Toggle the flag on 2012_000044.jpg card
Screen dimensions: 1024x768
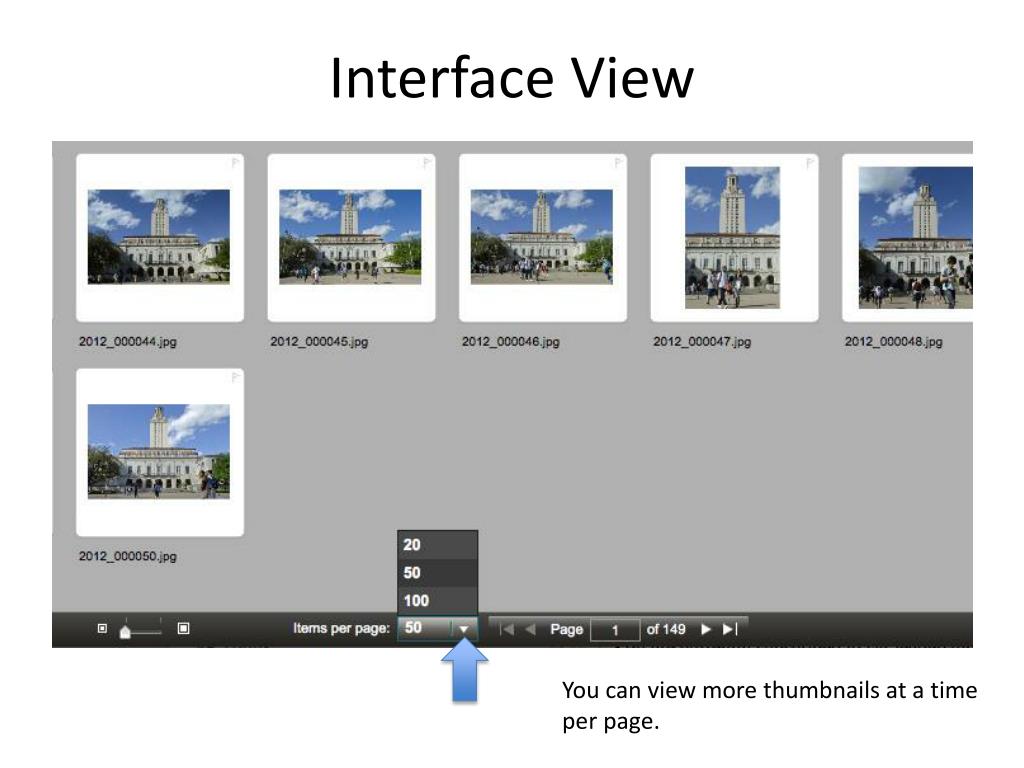coord(236,163)
